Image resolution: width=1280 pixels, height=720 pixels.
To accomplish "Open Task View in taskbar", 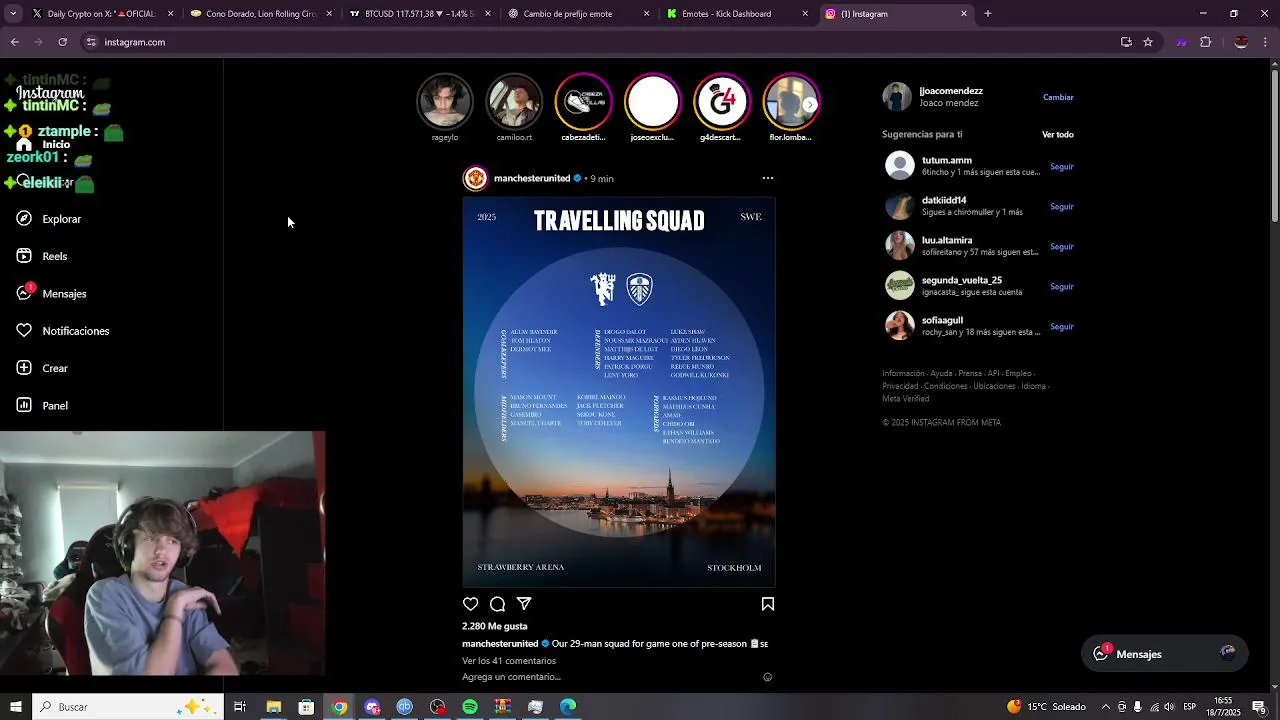I will 240,707.
